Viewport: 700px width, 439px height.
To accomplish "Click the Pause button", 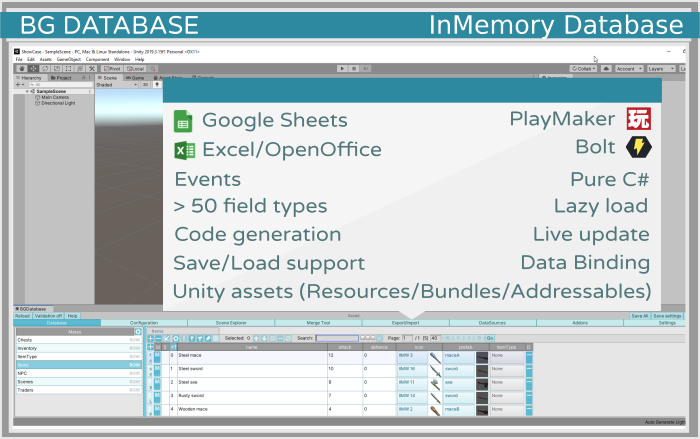I will (x=354, y=68).
